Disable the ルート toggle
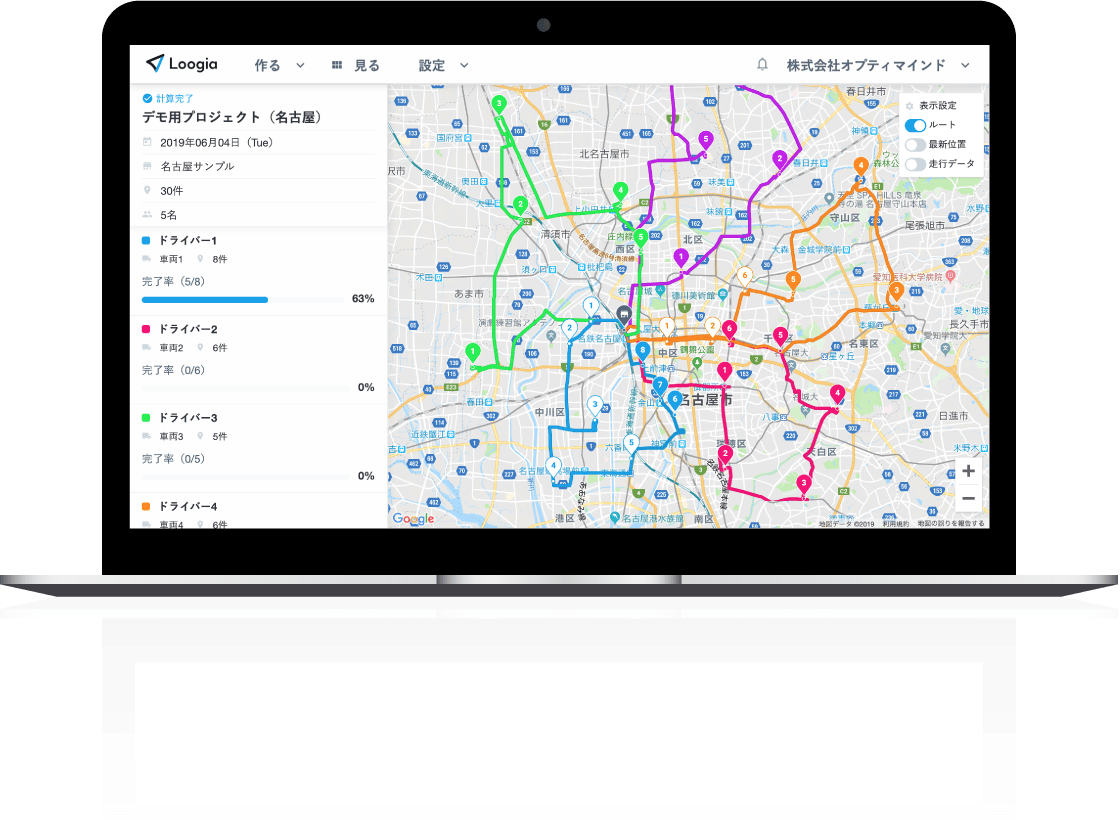This screenshot has height=820, width=1120. (x=915, y=125)
